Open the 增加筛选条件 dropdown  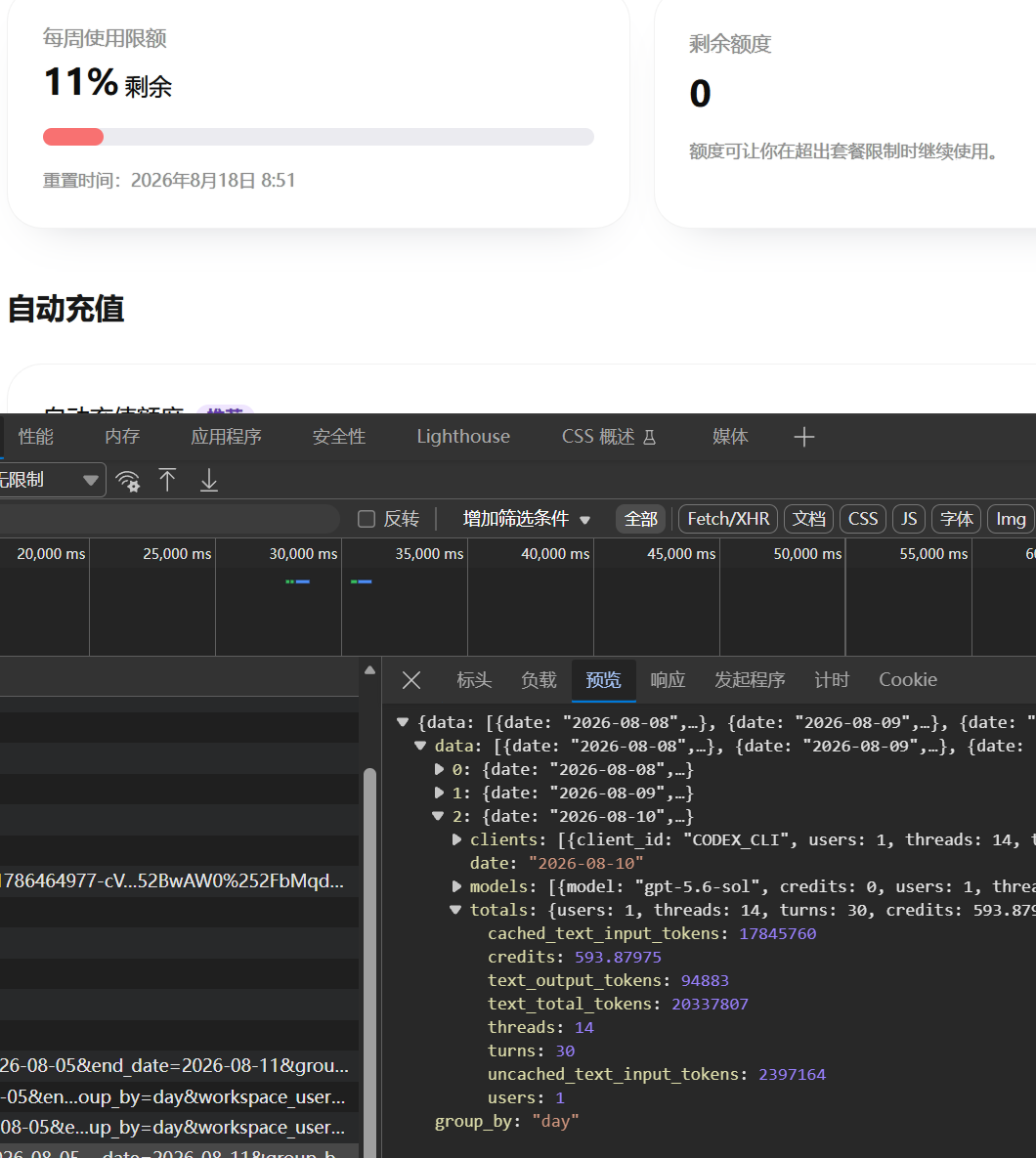(x=527, y=519)
